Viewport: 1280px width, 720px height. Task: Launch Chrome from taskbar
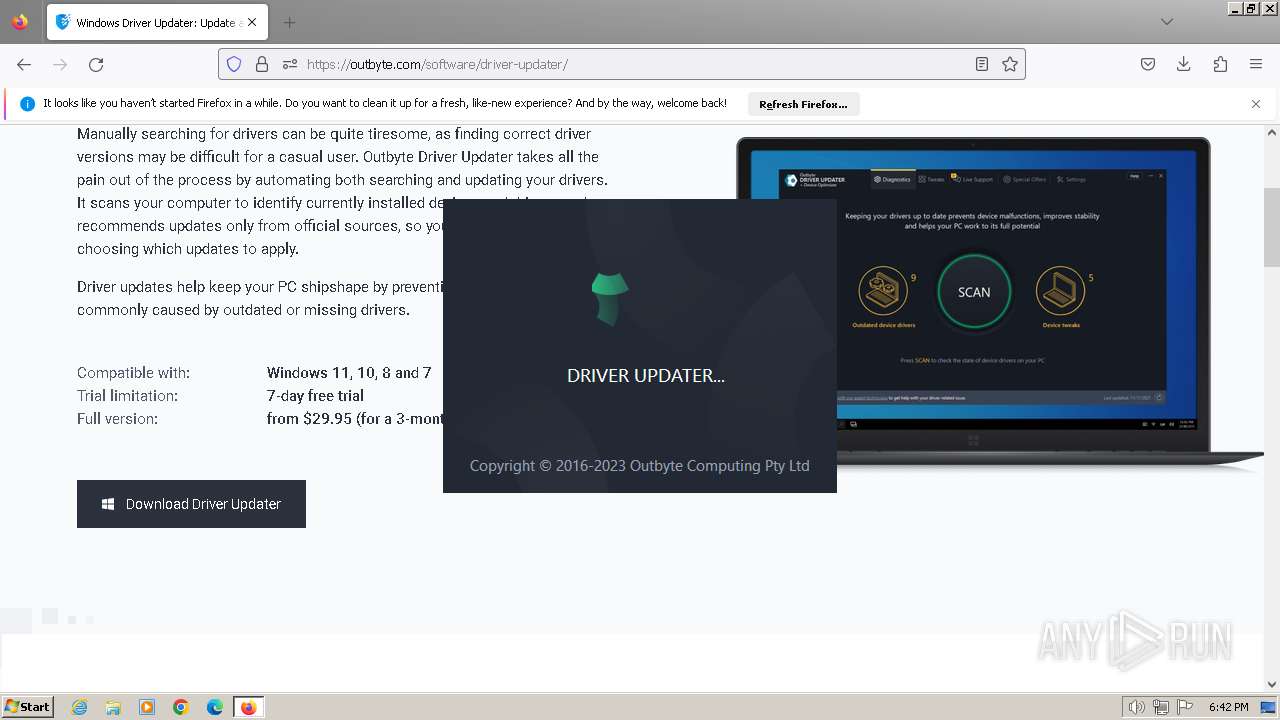click(x=181, y=707)
